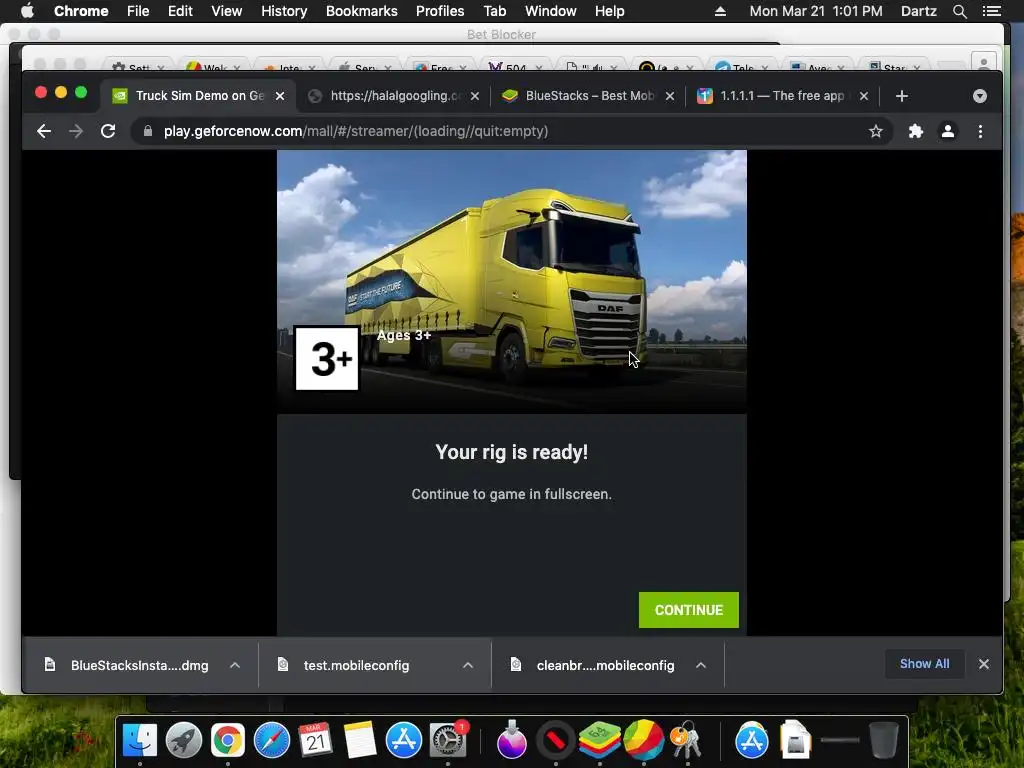The height and width of the screenshot is (768, 1024).
Task: Open the Window menu
Action: [551, 11]
